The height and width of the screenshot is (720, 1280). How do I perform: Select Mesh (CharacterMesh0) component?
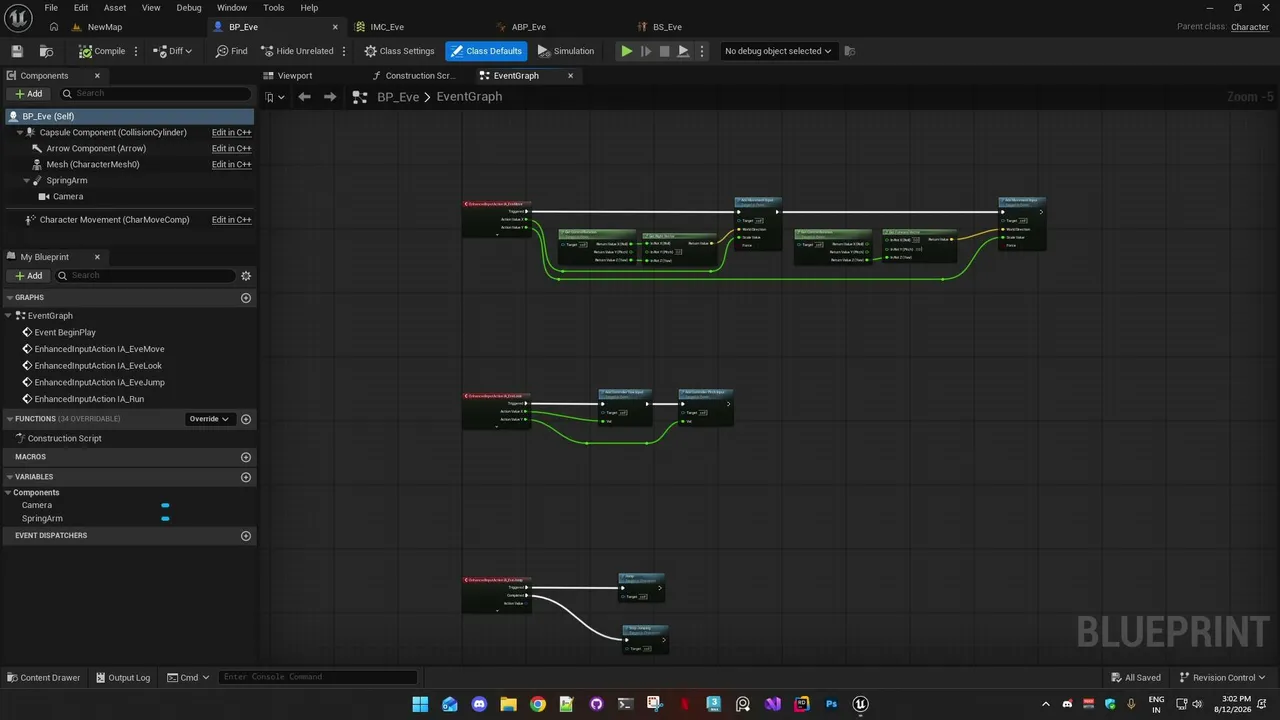tap(93, 164)
